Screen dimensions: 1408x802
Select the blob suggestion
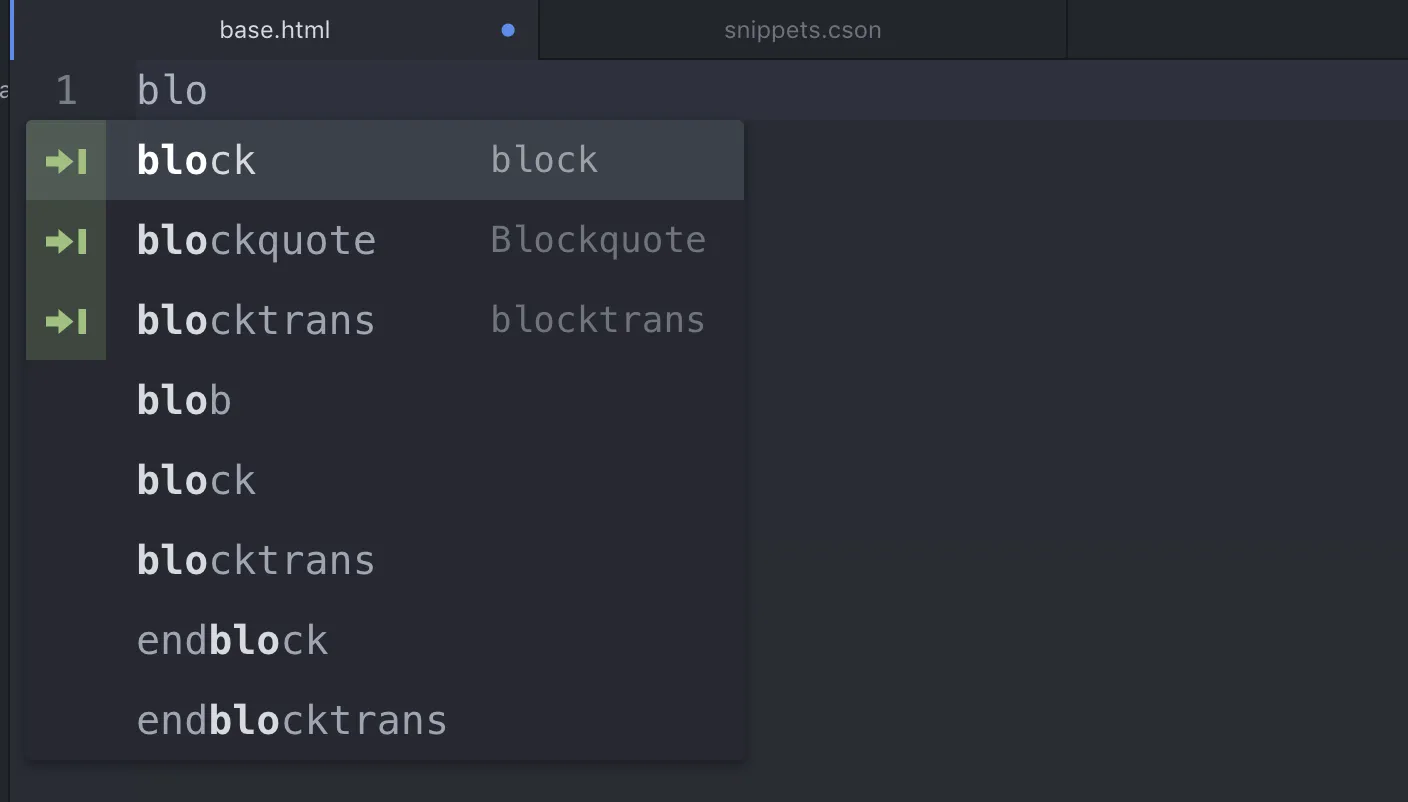tap(184, 401)
